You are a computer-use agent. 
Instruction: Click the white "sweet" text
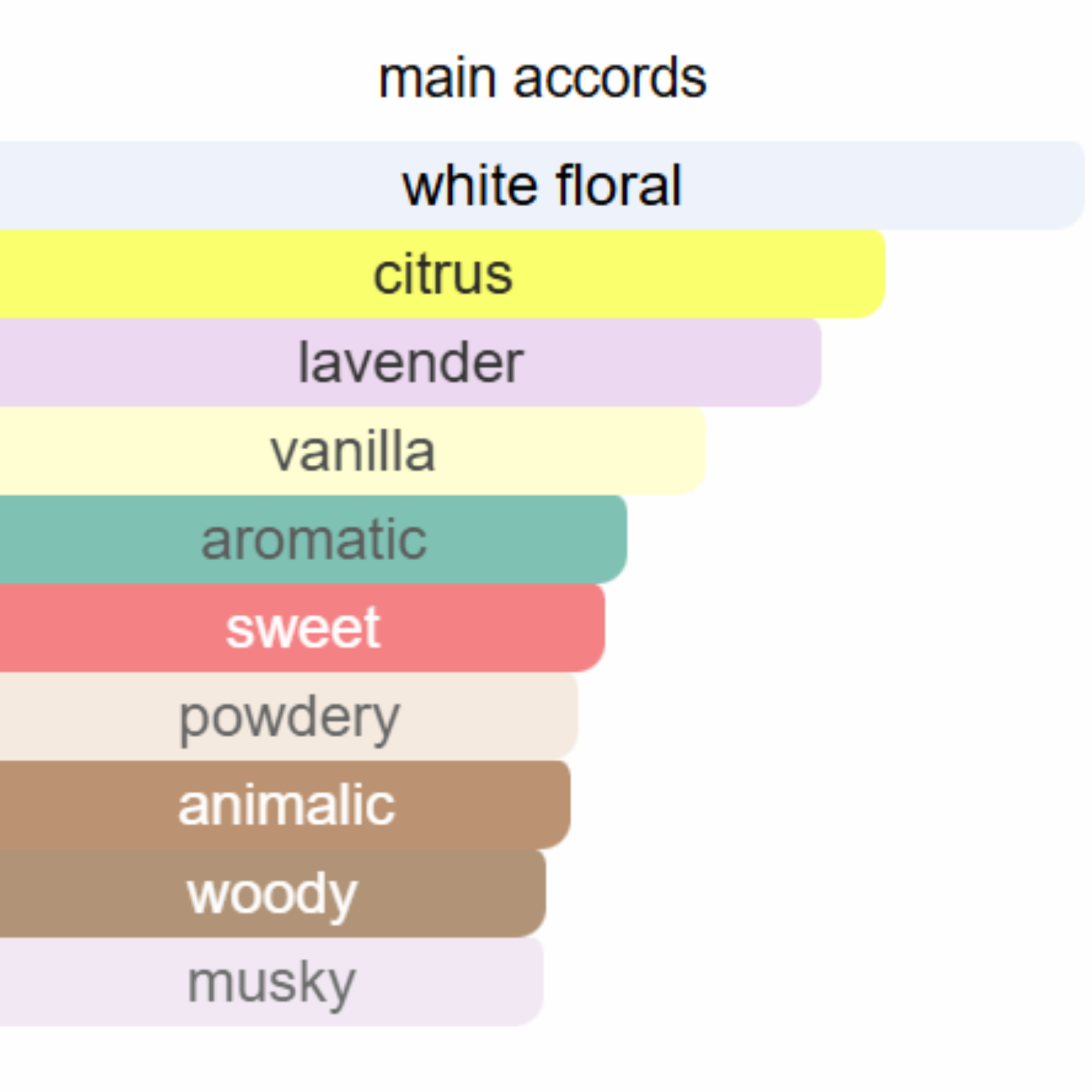pyautogui.click(x=303, y=628)
